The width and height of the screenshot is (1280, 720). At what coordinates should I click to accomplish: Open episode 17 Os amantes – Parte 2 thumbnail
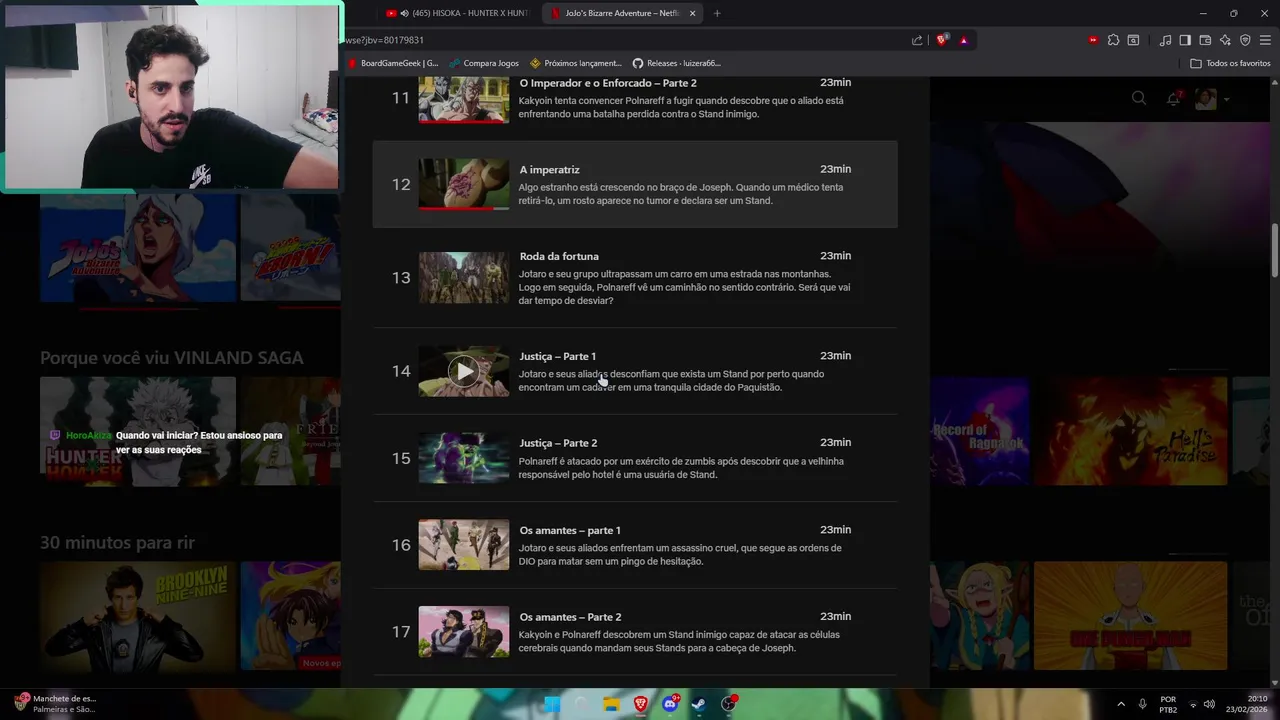coord(464,632)
